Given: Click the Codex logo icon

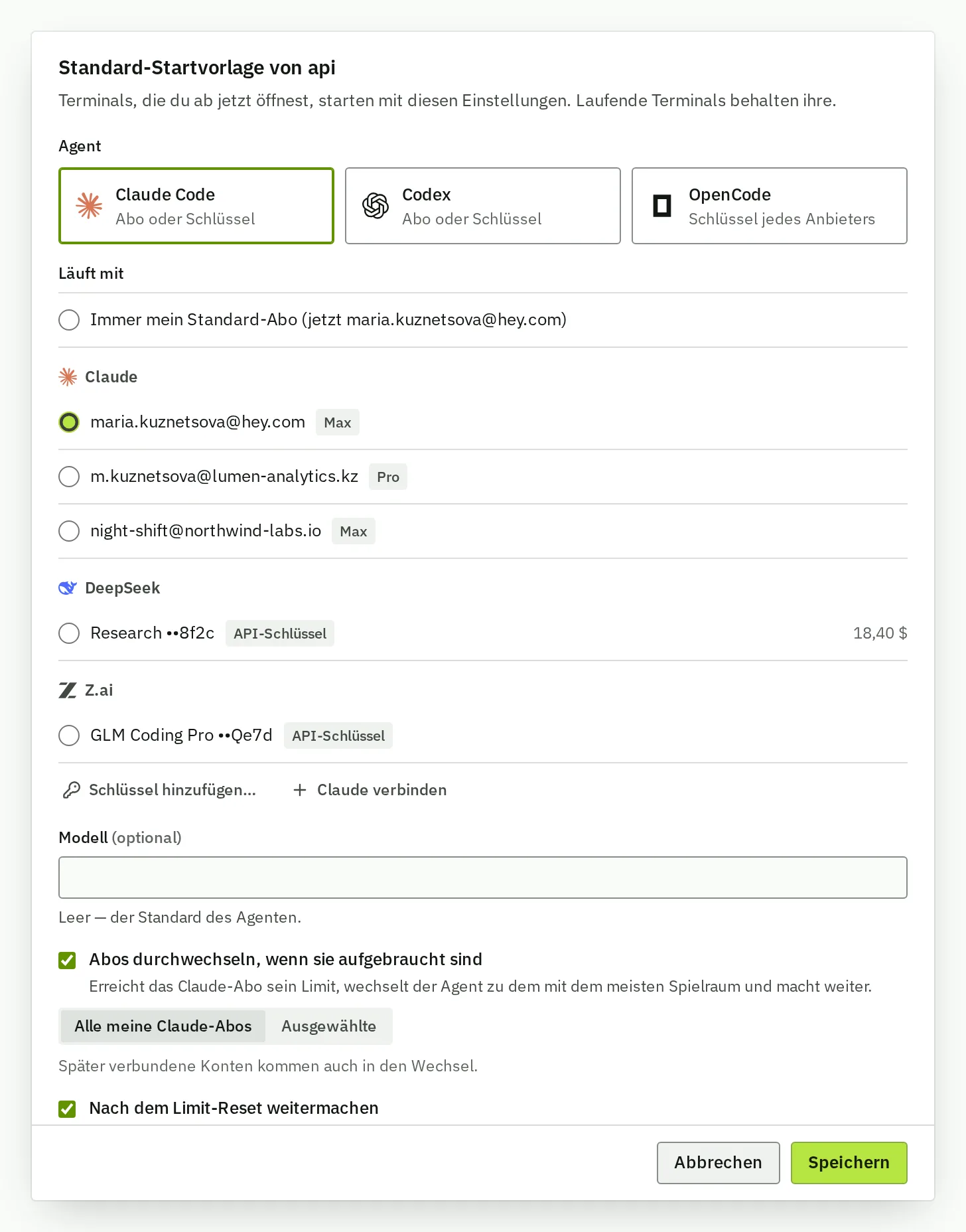Looking at the screenshot, I should pos(376,206).
